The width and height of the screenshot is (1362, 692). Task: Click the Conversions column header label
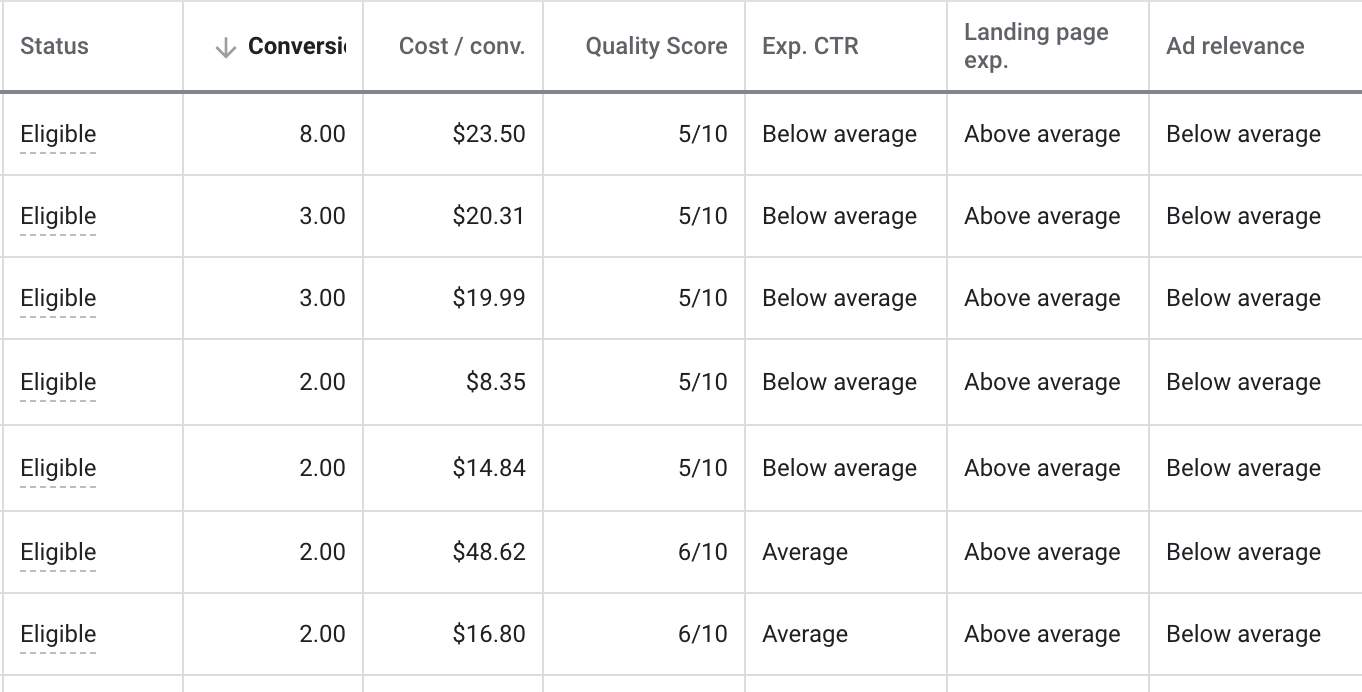click(296, 46)
